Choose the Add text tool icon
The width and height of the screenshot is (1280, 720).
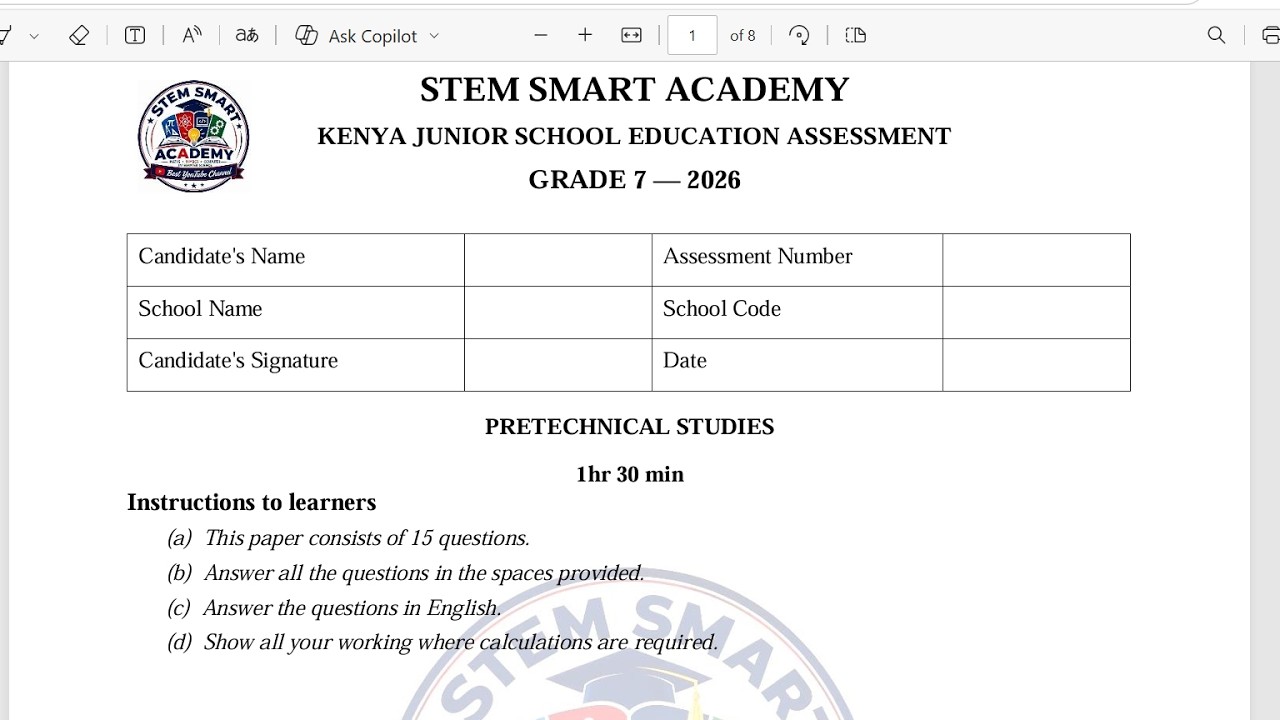[x=135, y=36]
